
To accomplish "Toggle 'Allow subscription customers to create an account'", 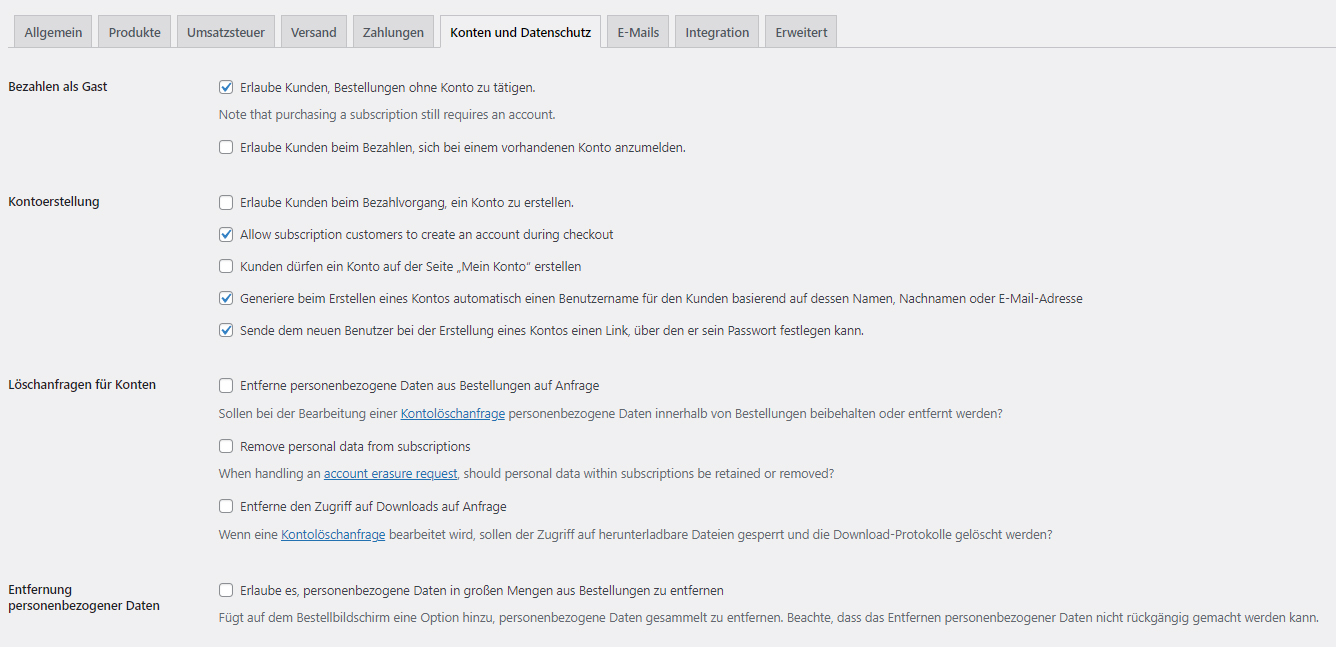I will (x=226, y=235).
